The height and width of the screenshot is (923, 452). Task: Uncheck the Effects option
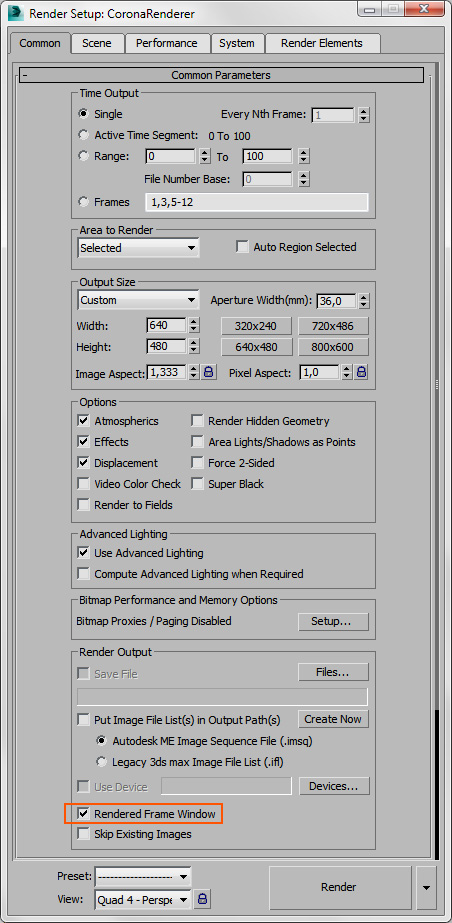click(x=84, y=442)
